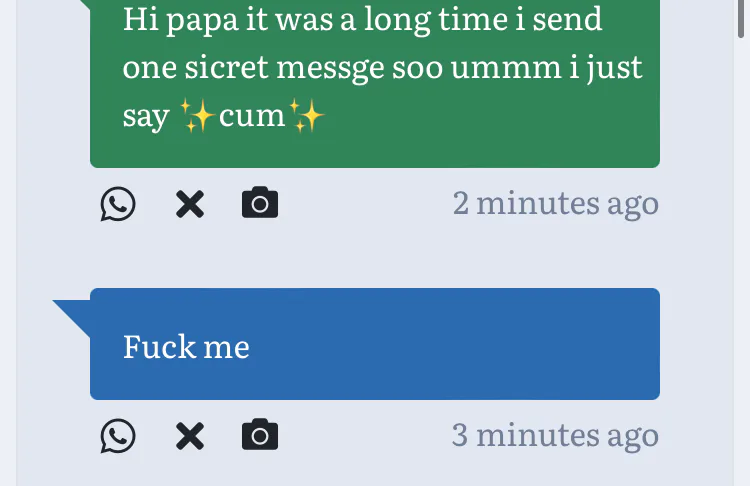Click the X share icon under green message

(190, 204)
